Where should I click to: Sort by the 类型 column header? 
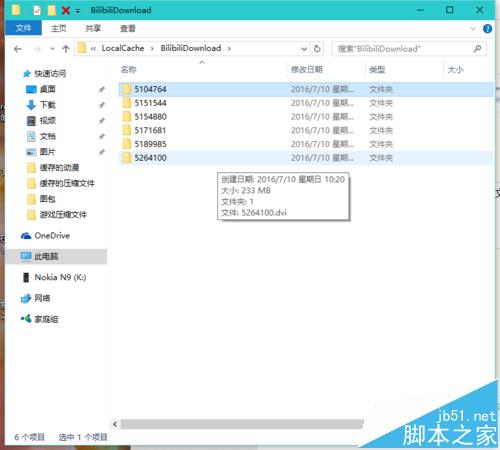[377, 70]
